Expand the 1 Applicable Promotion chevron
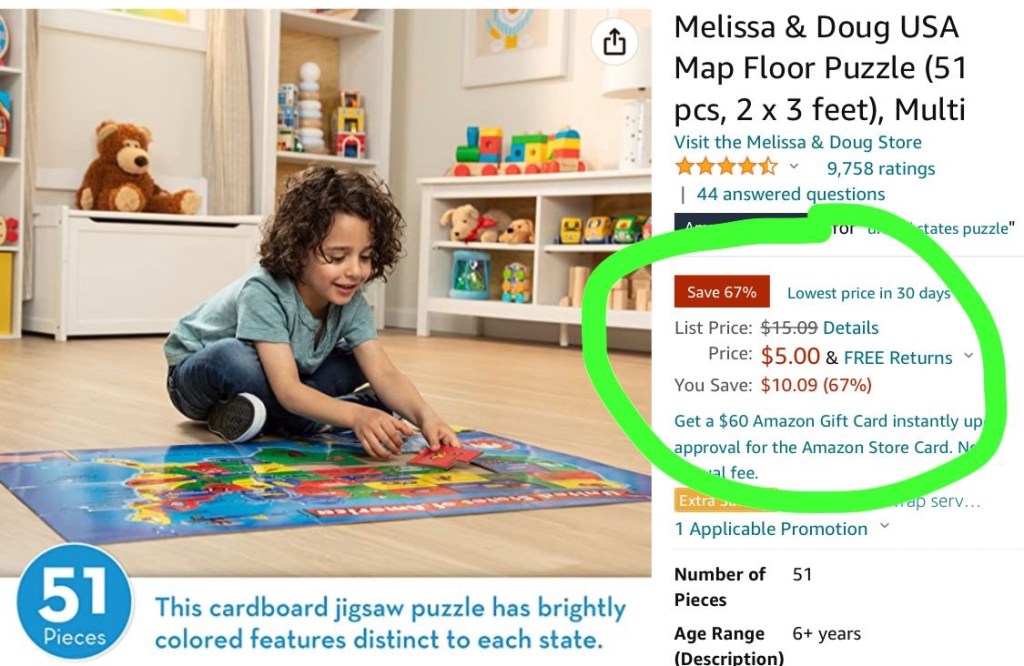This screenshot has width=1024, height=666. (x=884, y=527)
